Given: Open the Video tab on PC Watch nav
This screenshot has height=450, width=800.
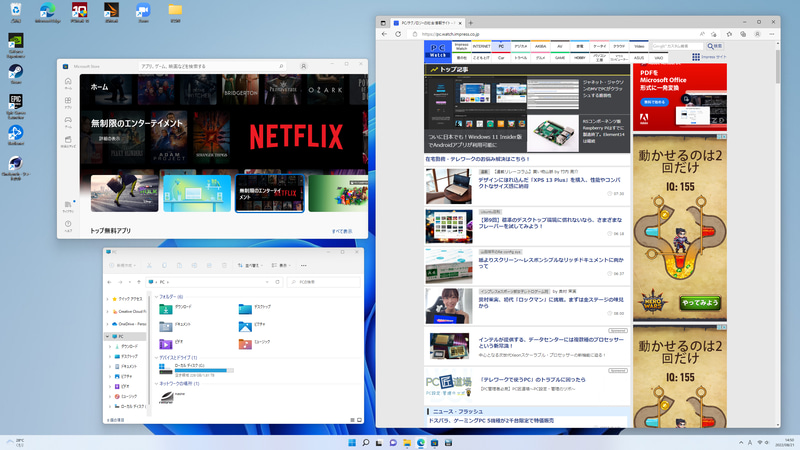Looking at the screenshot, I should 639,46.
